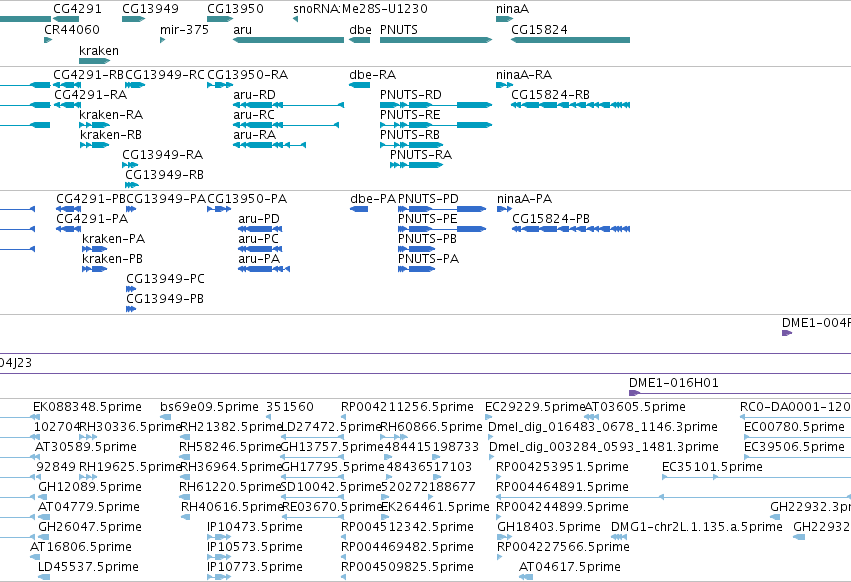851x582 pixels.
Task: Click protein aru-PC
Action: point(260,249)
